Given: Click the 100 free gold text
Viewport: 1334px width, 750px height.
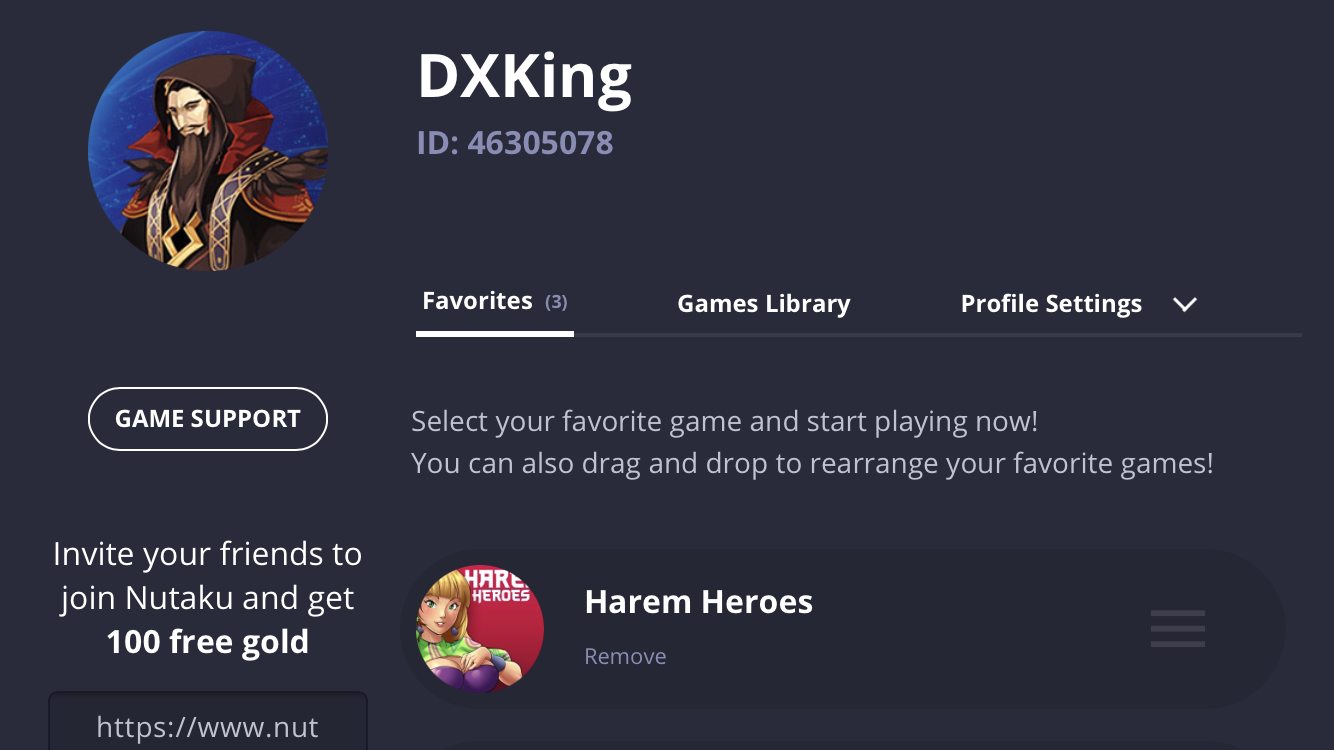Looking at the screenshot, I should pyautogui.click(x=208, y=642).
